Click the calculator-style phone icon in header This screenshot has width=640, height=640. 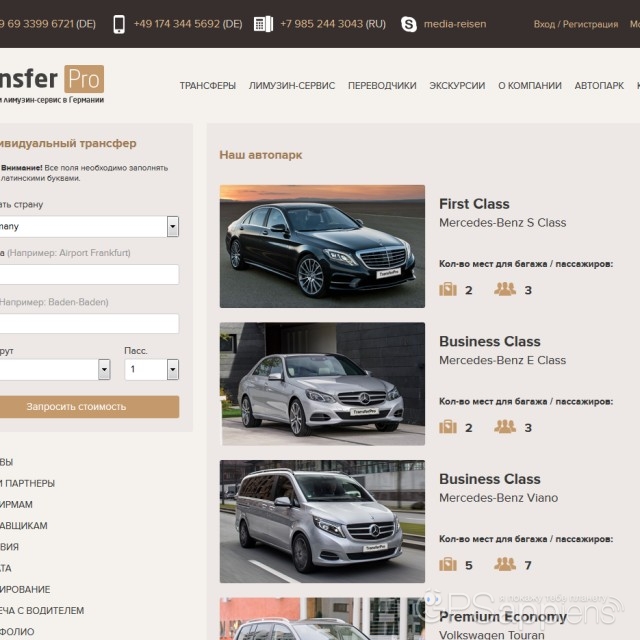click(x=263, y=24)
